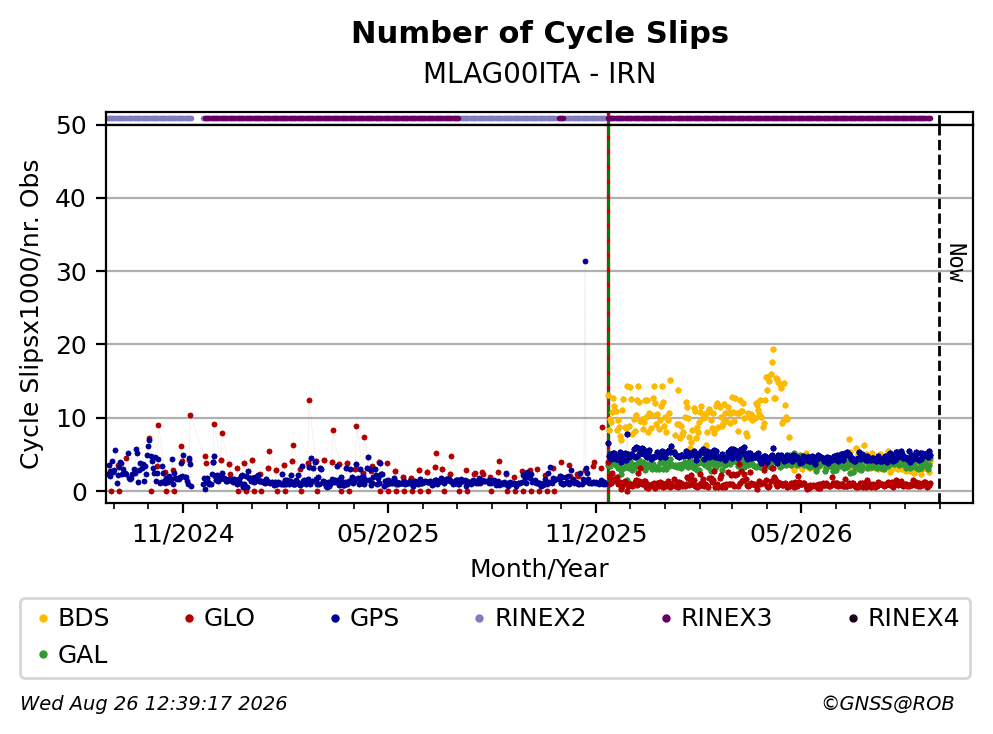Click the 05/2025 x-axis tick label
The image size is (993, 734).
tap(388, 534)
